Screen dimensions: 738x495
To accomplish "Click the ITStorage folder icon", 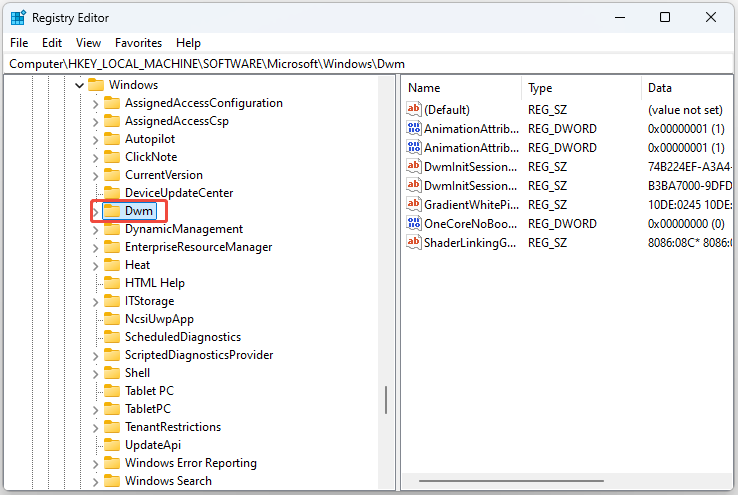I will coord(112,300).
